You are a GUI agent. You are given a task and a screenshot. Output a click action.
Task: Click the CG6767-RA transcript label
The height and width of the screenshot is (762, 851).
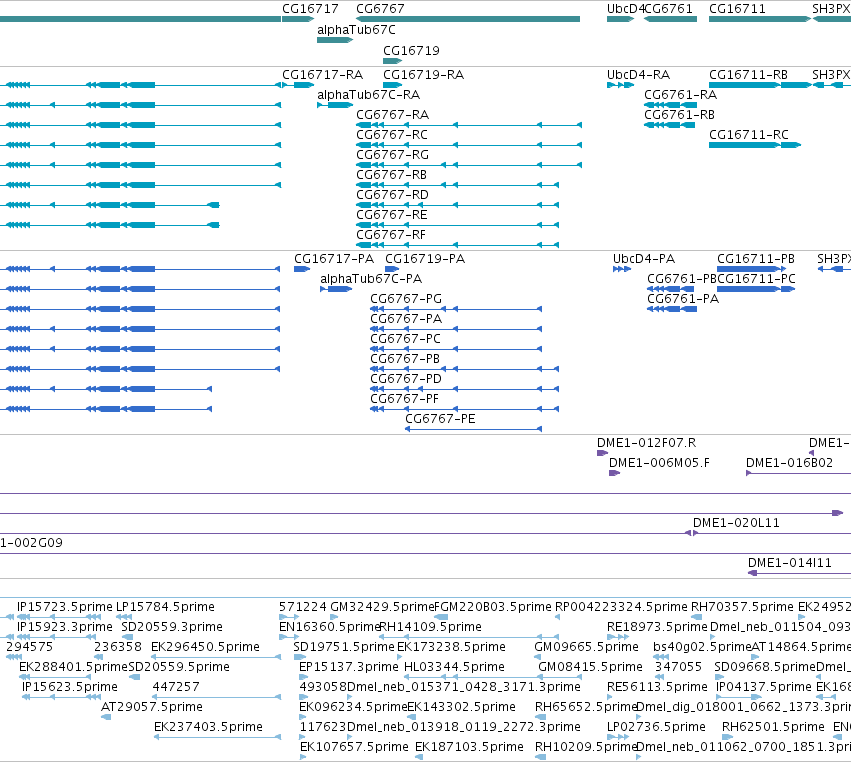click(392, 115)
